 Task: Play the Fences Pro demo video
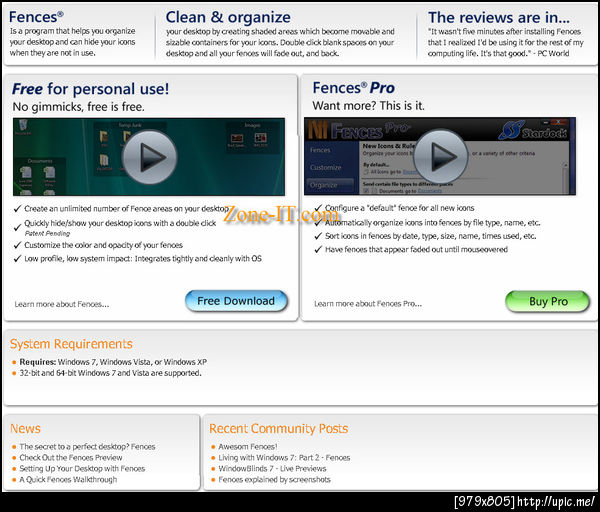click(441, 157)
